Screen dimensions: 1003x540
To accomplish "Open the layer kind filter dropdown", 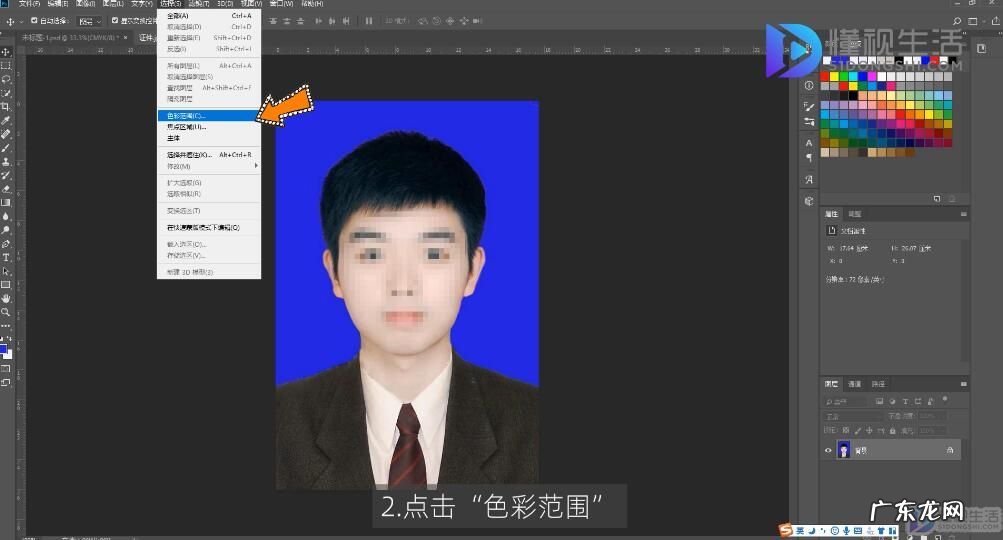I will (x=846, y=401).
